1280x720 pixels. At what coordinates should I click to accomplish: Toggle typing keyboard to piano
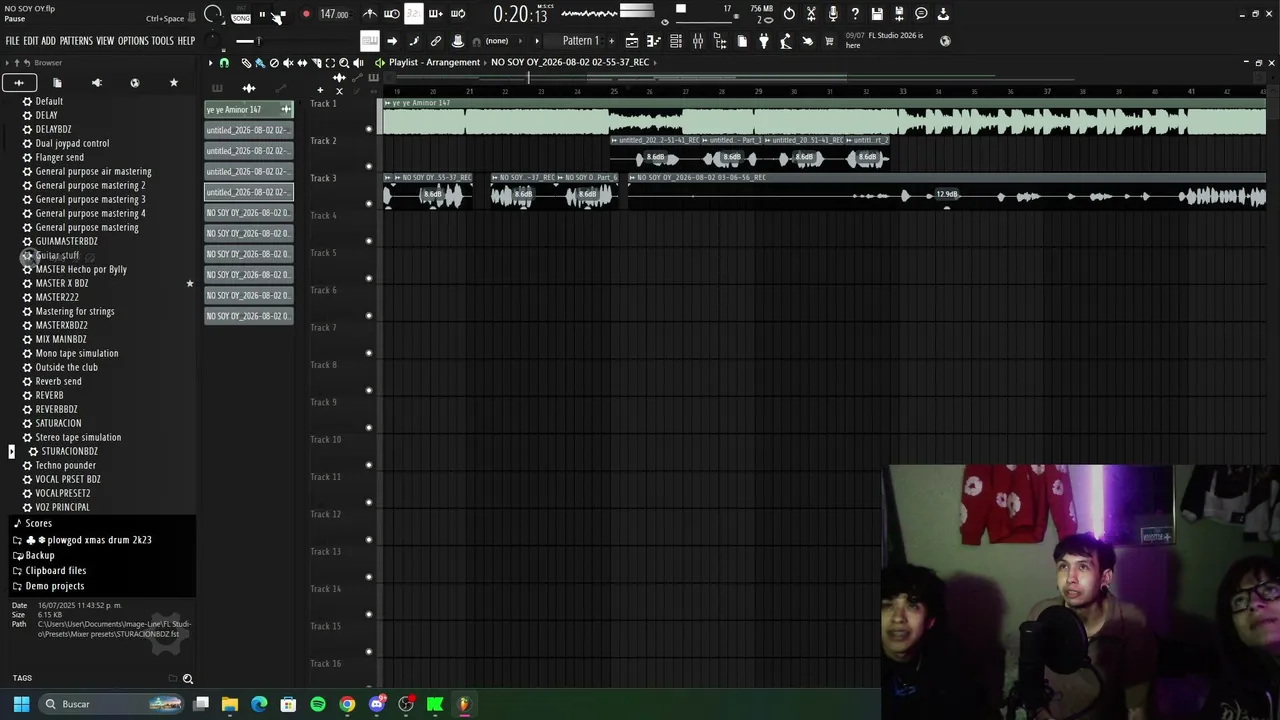[x=370, y=41]
